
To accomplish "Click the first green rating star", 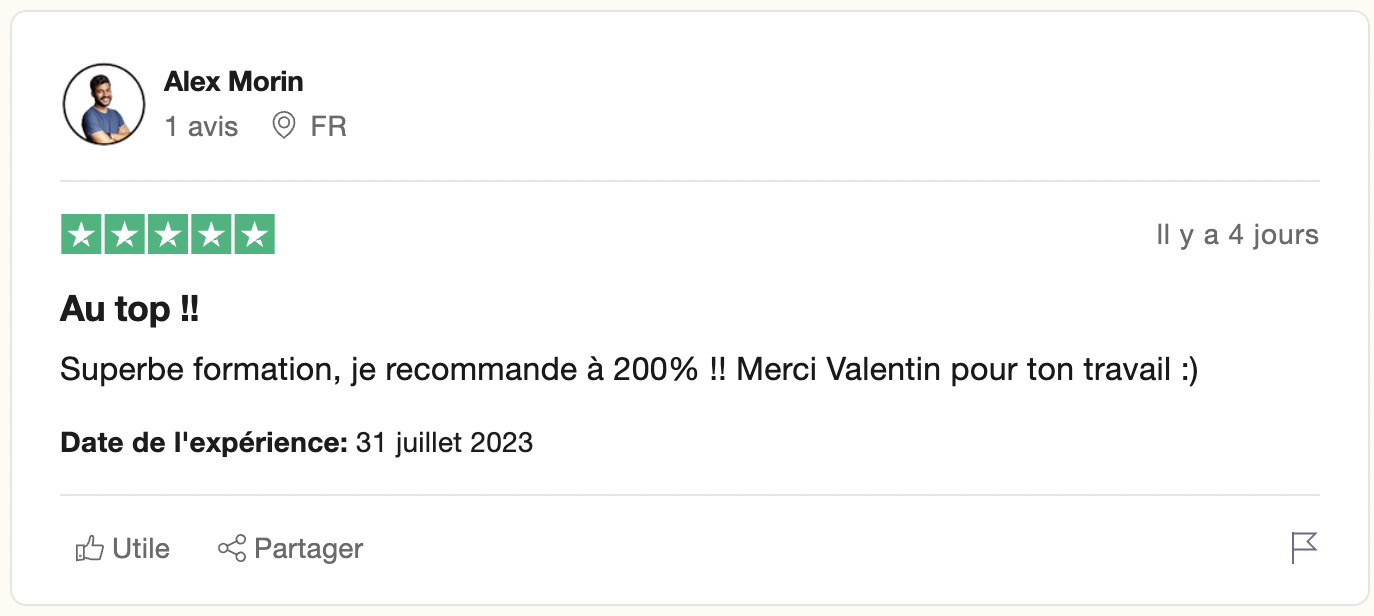I will pos(81,235).
